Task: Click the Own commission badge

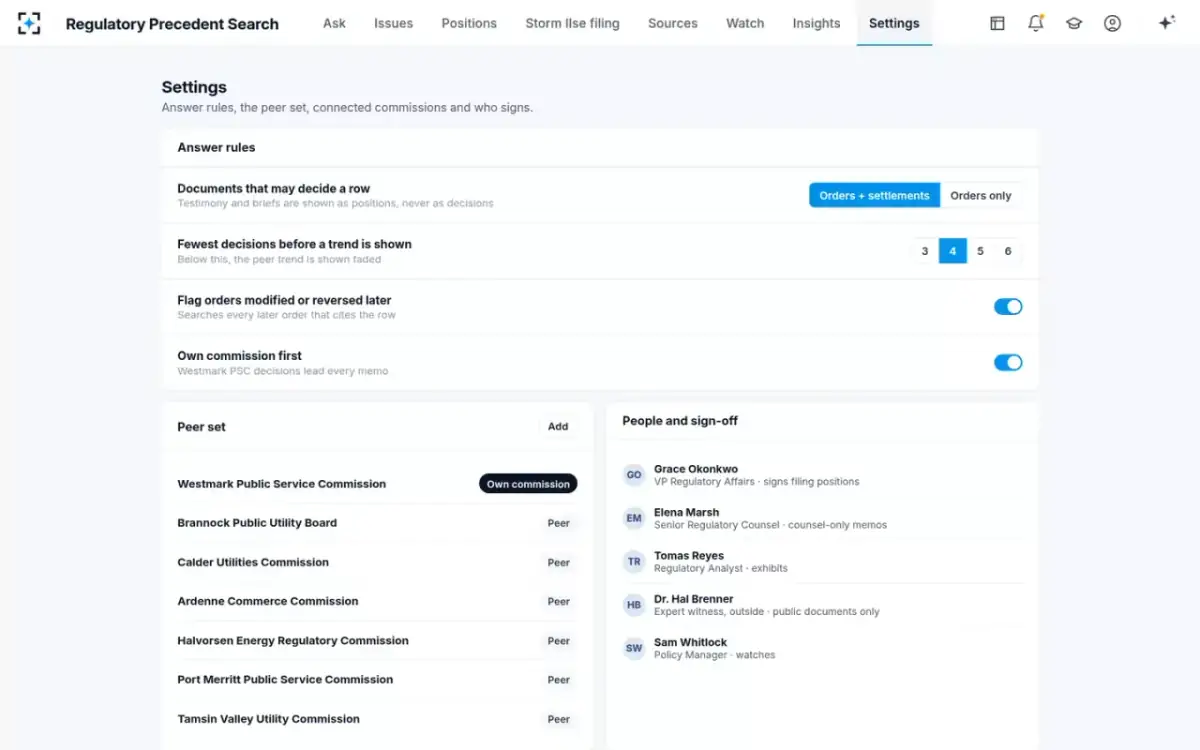Action: pyautogui.click(x=528, y=484)
